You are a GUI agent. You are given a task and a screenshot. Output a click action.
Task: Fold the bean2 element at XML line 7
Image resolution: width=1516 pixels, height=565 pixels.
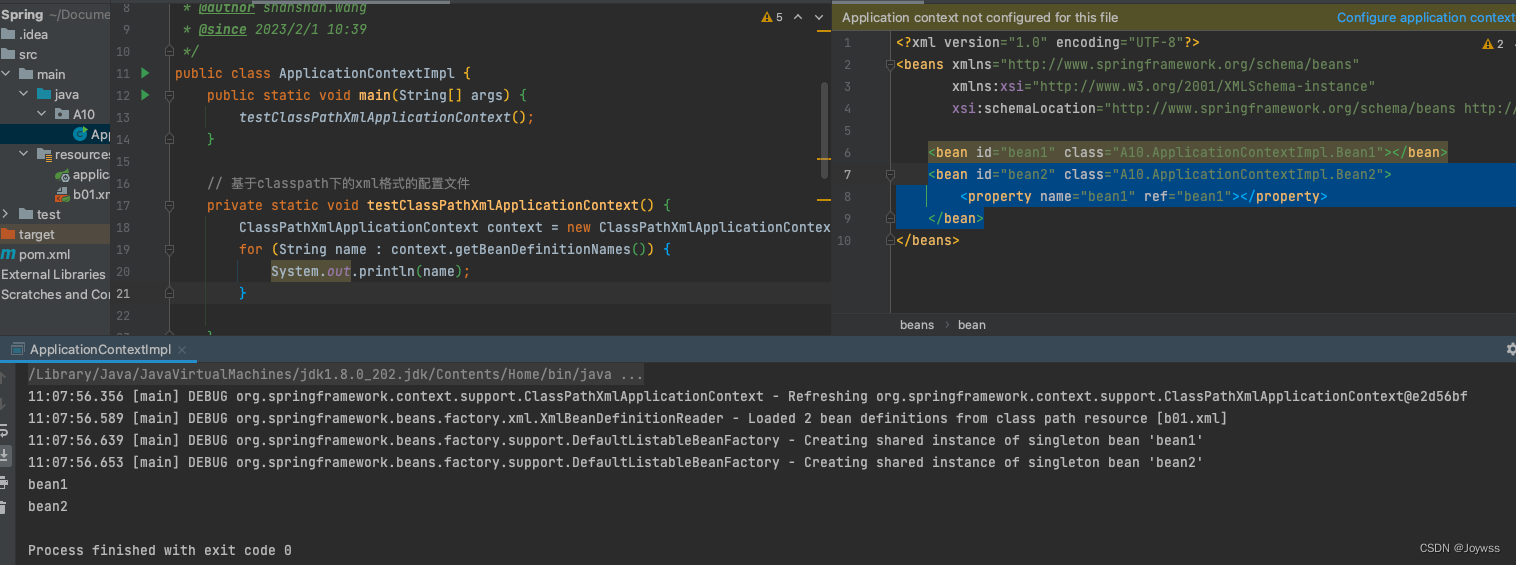[890, 174]
